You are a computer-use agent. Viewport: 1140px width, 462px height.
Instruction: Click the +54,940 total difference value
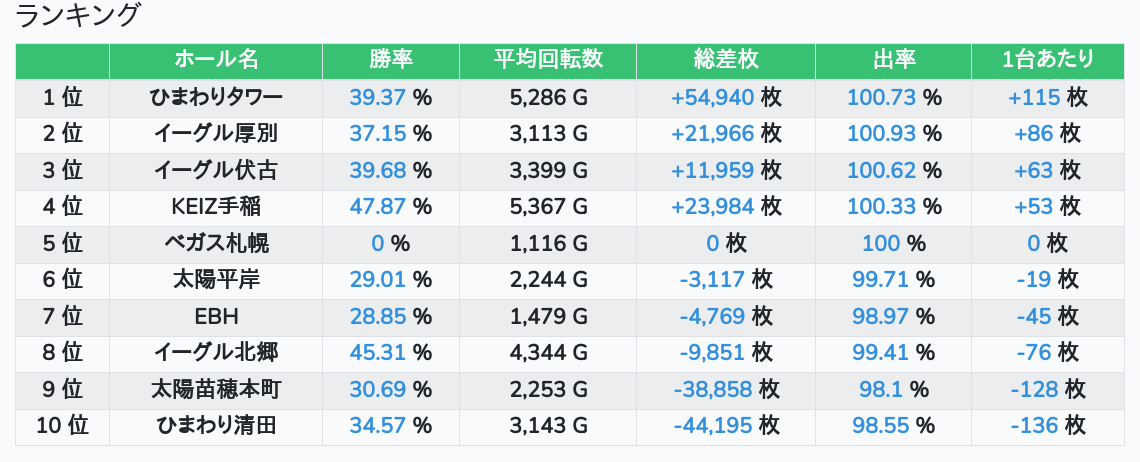(712, 97)
